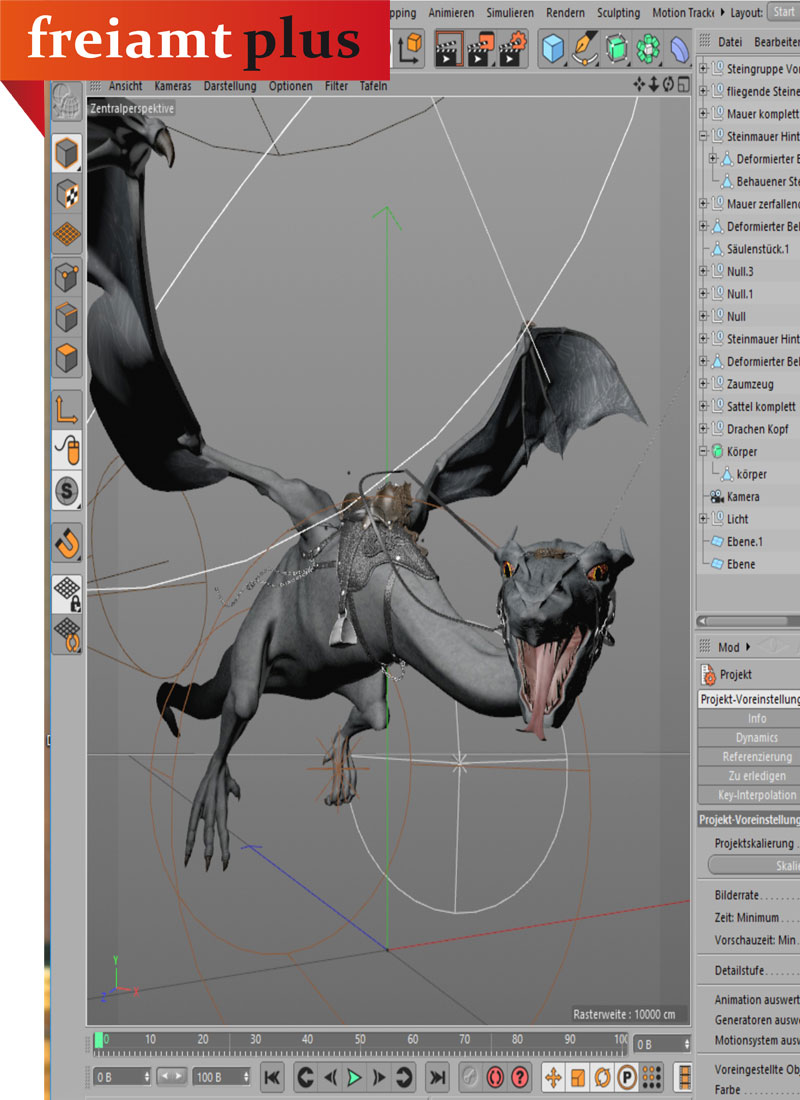
Task: Toggle Scale keyframe recording button
Action: point(578,1077)
